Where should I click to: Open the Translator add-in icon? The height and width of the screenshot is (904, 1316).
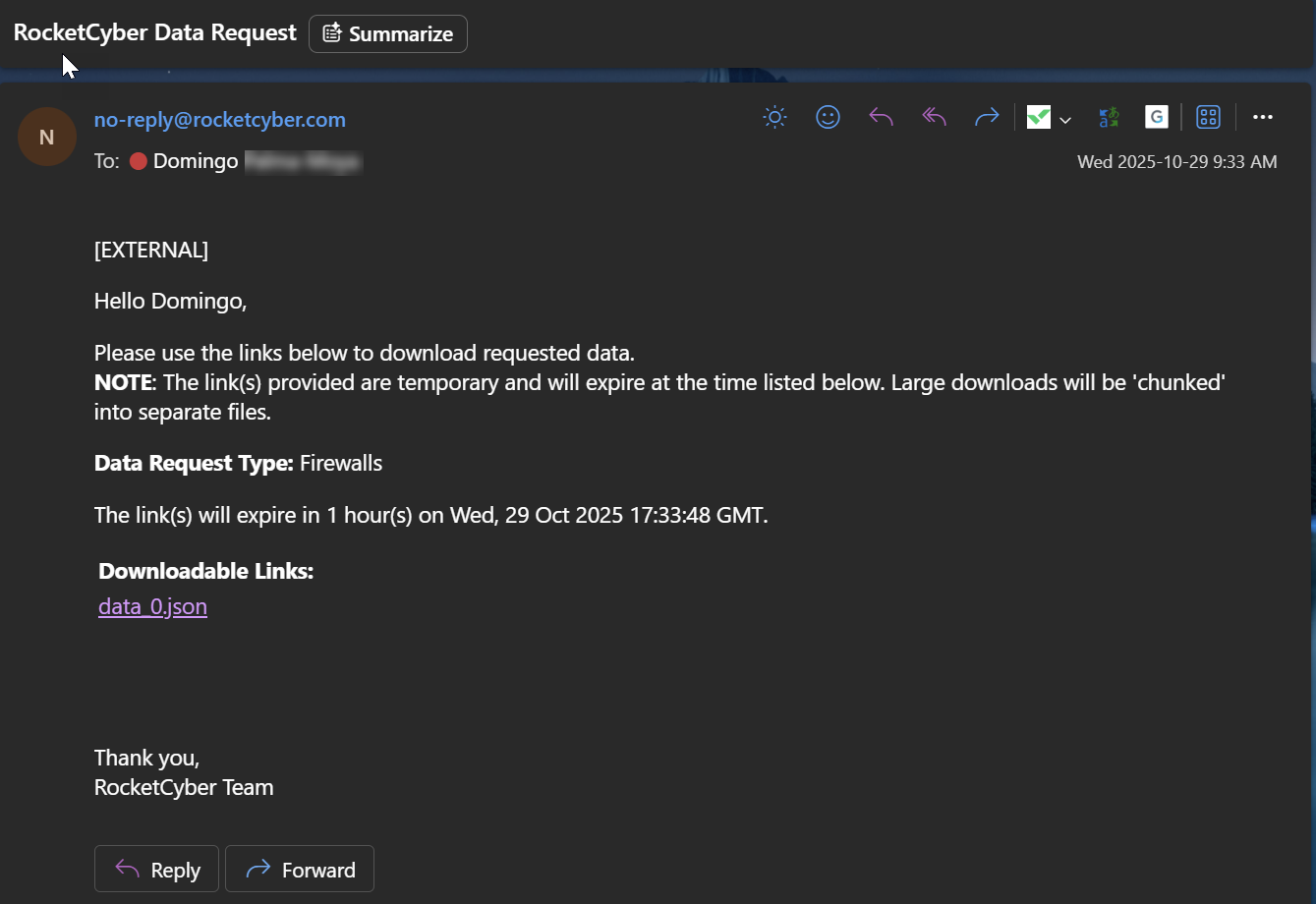click(x=1109, y=118)
